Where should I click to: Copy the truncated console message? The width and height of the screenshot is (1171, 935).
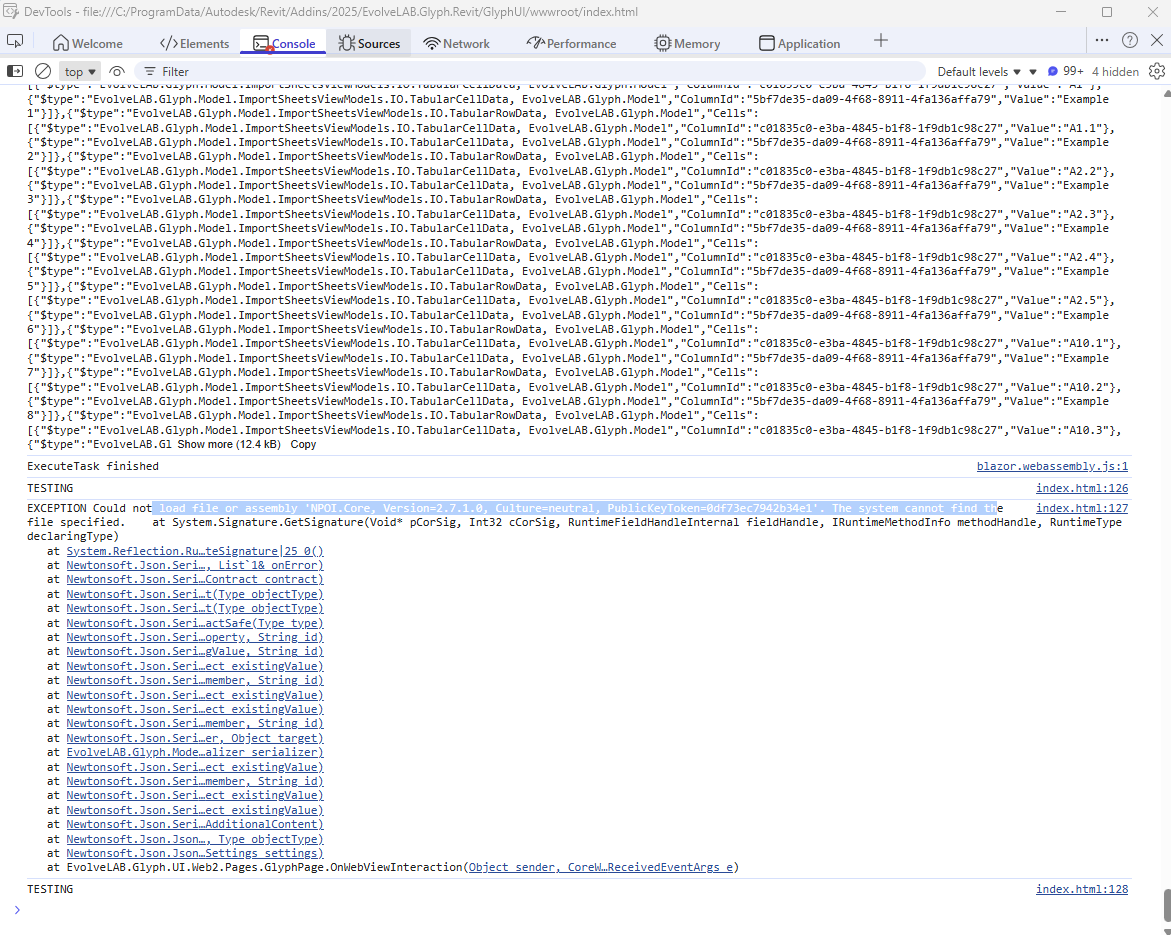[x=303, y=444]
